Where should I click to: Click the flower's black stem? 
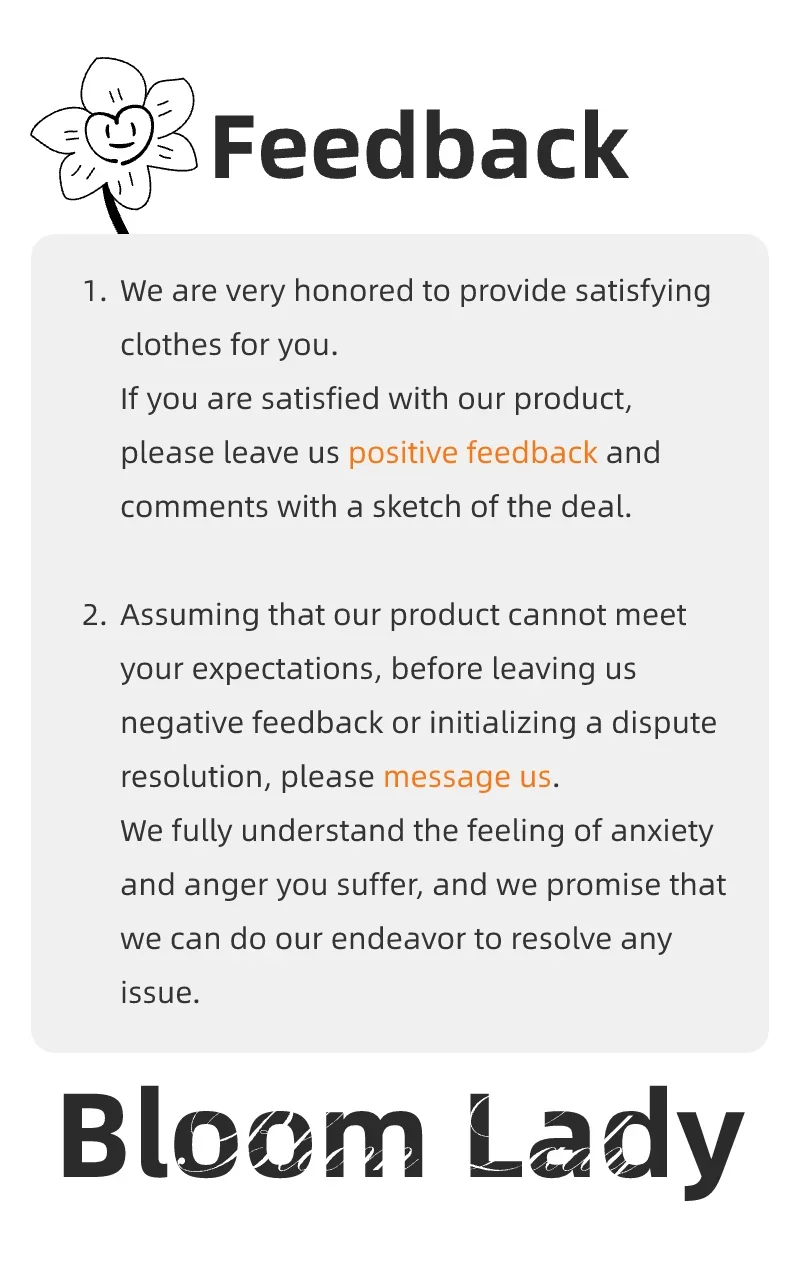(116, 212)
